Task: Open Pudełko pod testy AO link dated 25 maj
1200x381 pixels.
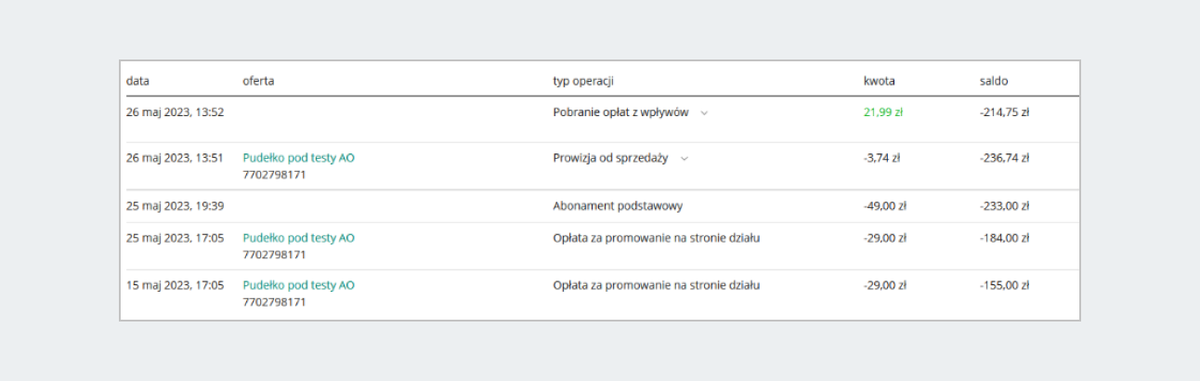Action: [298, 238]
